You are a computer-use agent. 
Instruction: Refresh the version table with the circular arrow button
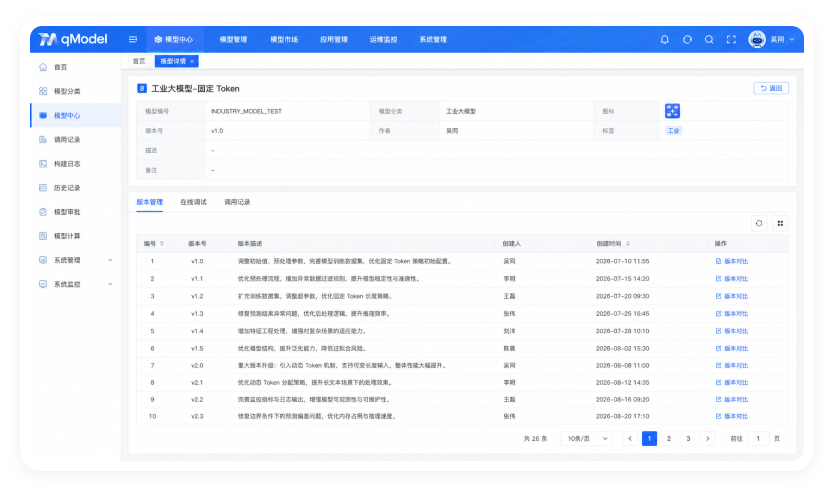[x=759, y=223]
